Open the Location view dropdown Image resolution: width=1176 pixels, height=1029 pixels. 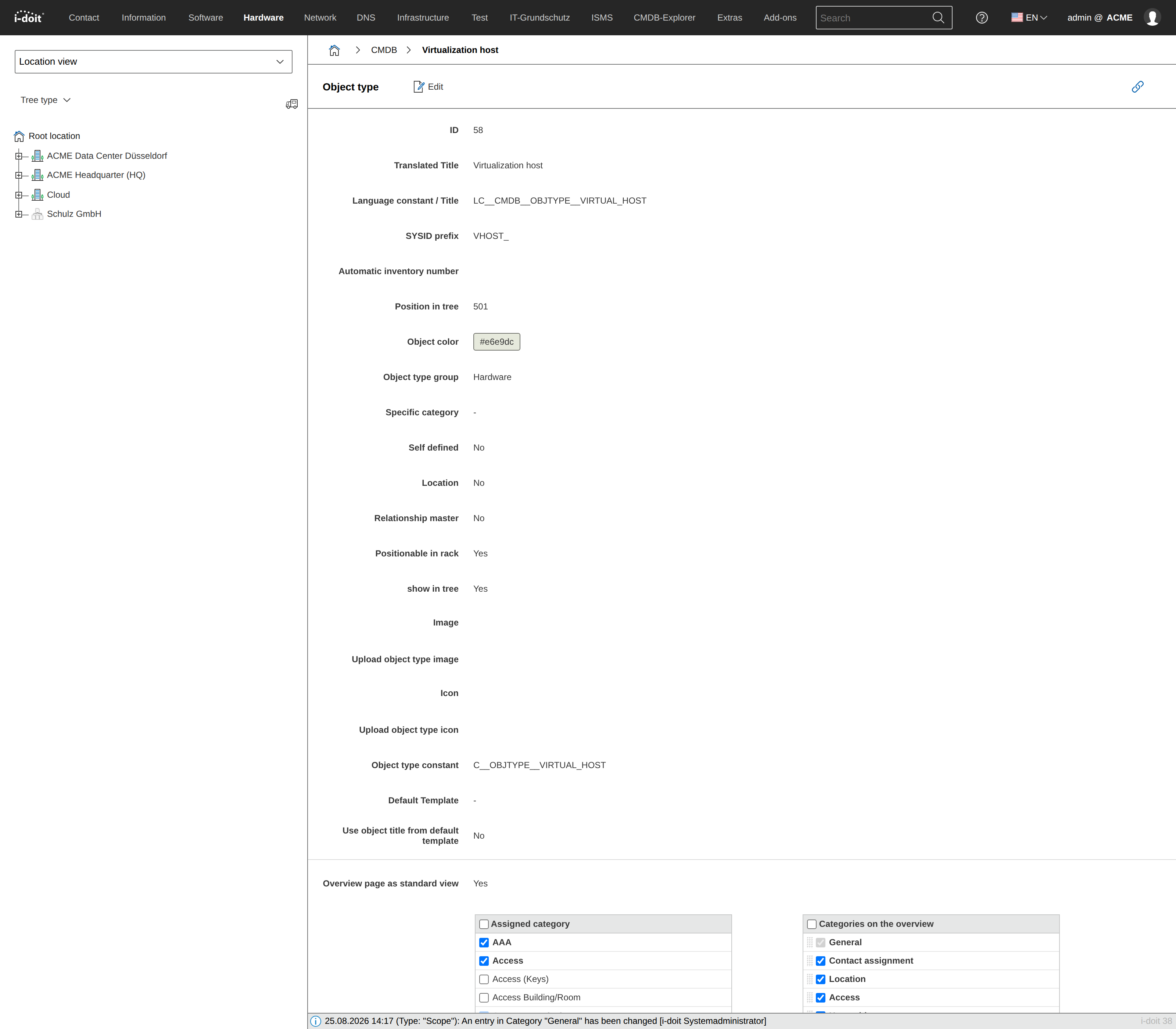point(153,61)
